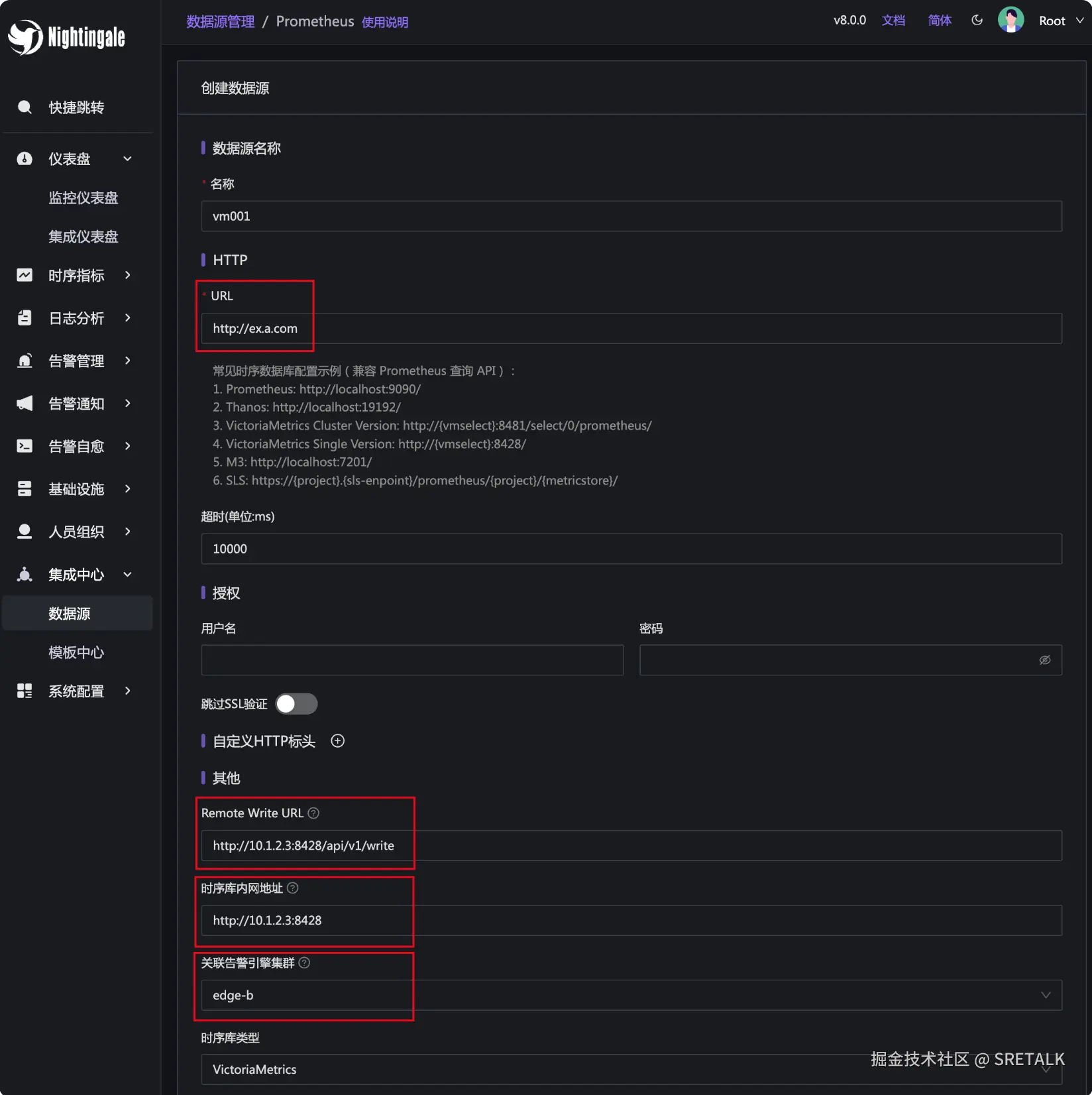The height and width of the screenshot is (1095, 1092).
Task: Select 数据源 menu item
Action: coord(78,614)
